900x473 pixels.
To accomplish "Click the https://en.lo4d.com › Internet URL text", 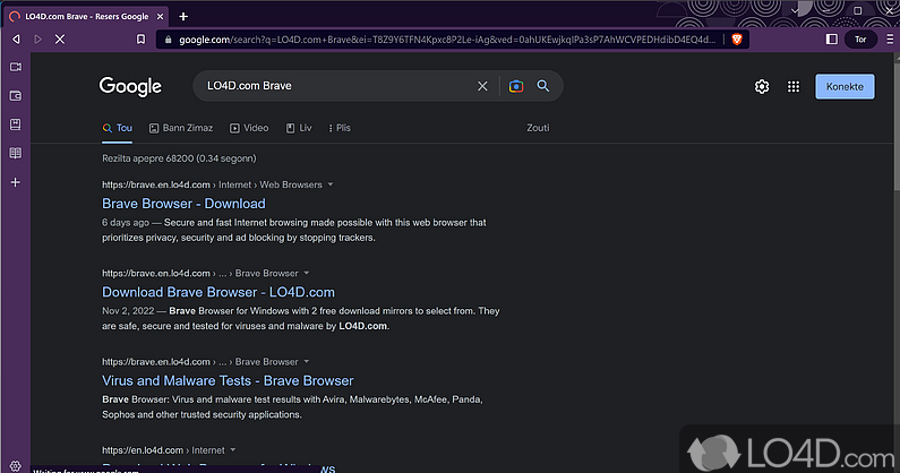I will 164,451.
